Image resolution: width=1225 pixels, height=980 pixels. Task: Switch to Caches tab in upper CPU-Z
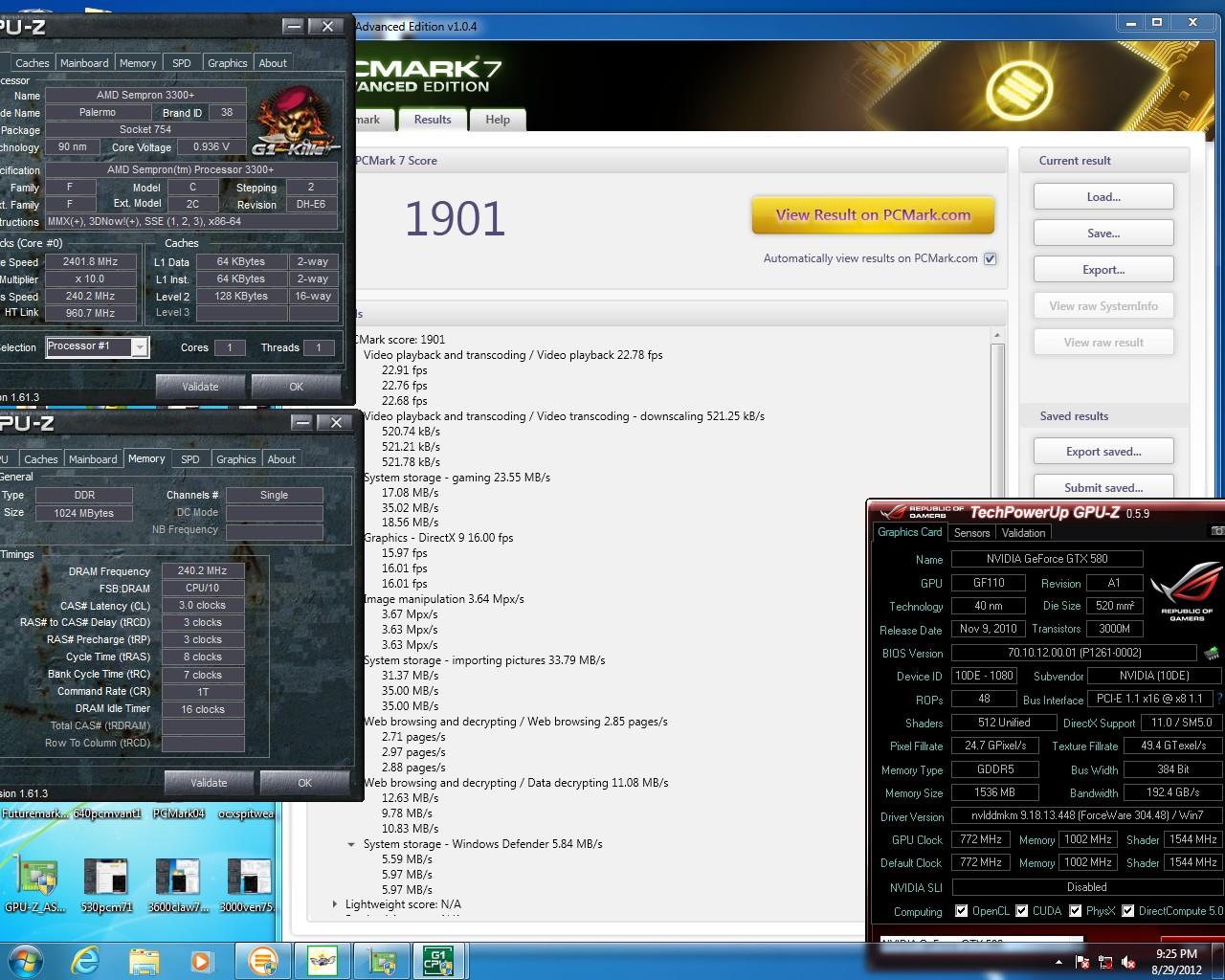pyautogui.click(x=32, y=63)
